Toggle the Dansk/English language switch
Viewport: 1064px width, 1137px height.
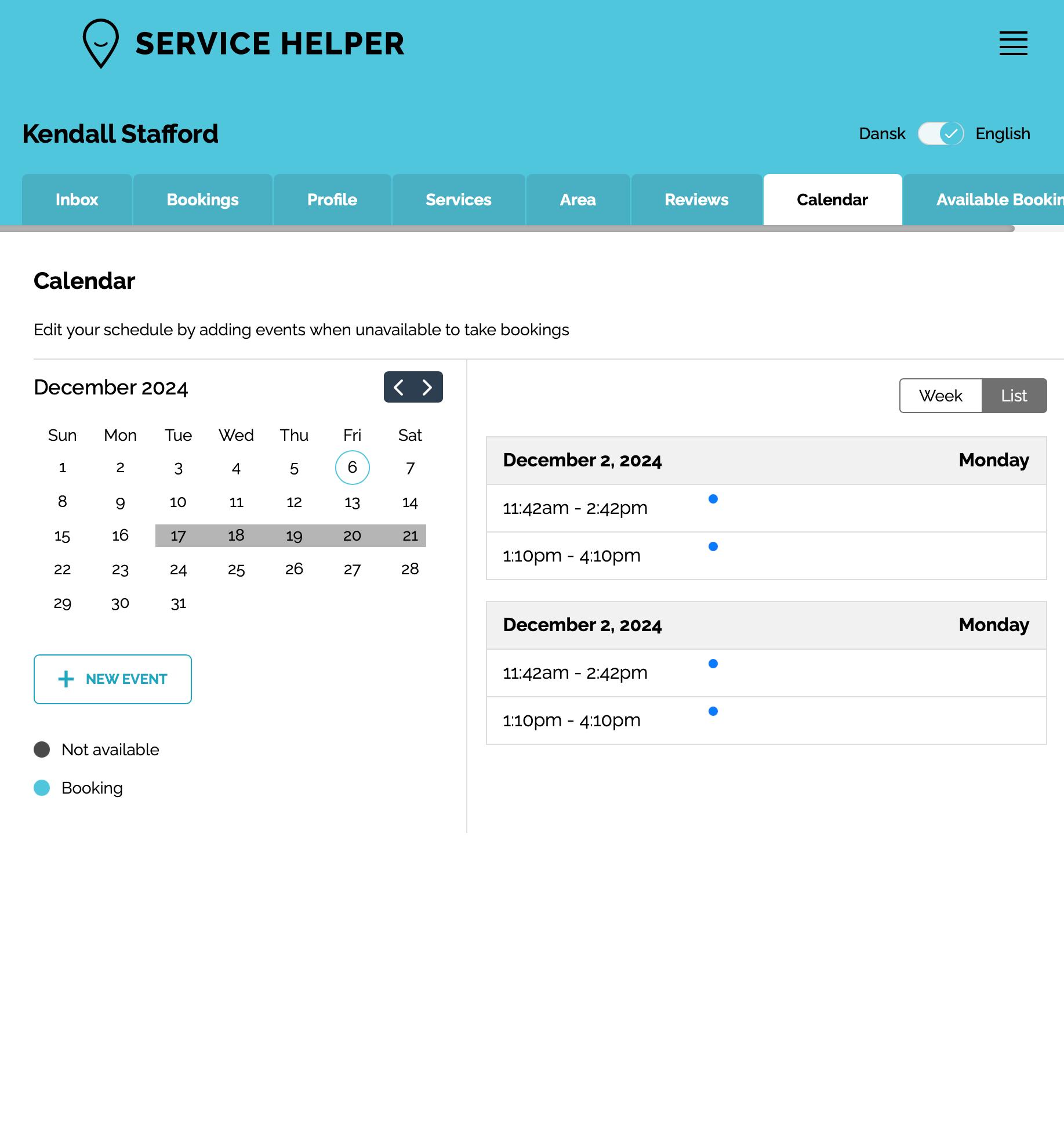[x=940, y=133]
